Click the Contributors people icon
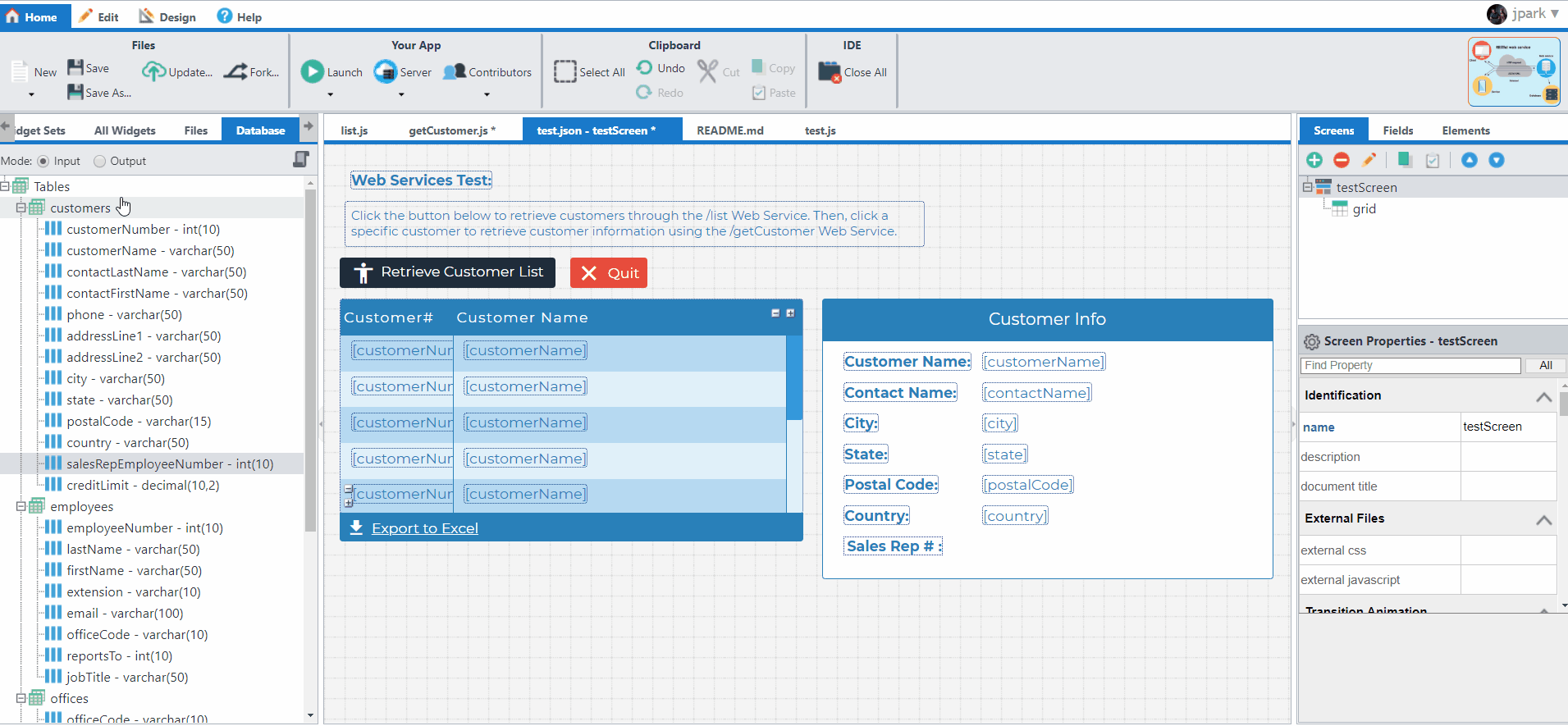Viewport: 1568px width, 726px height. (455, 71)
